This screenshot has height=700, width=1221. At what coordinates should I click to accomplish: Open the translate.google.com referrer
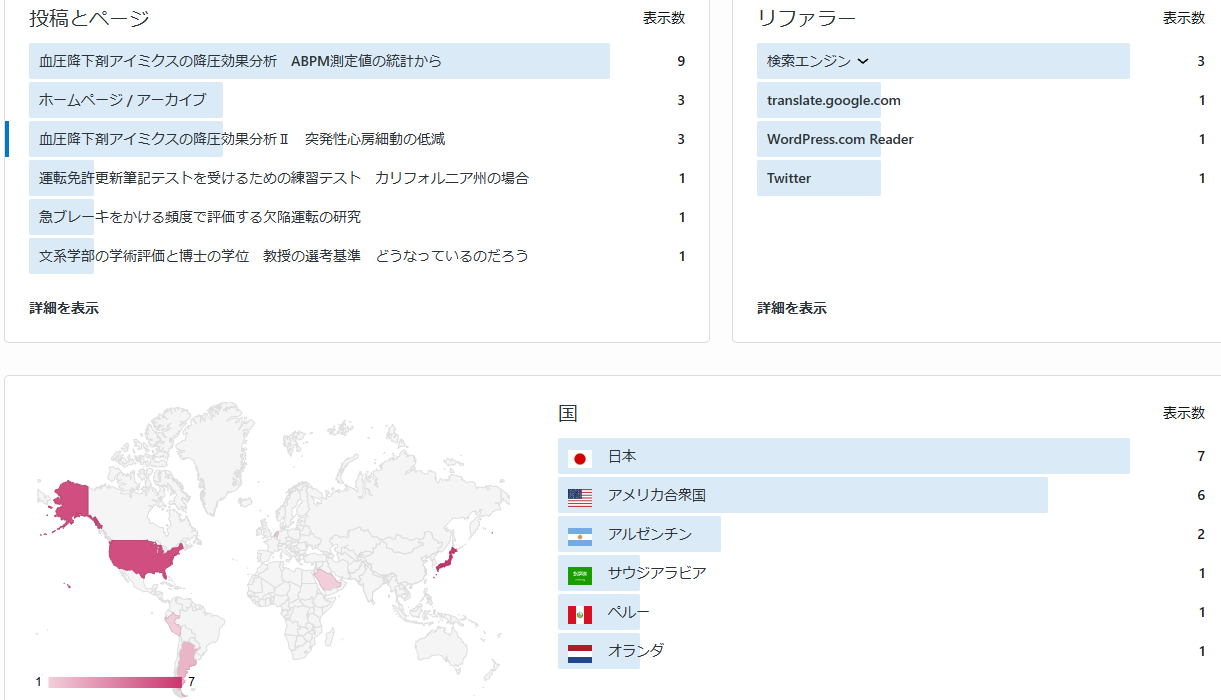(833, 100)
